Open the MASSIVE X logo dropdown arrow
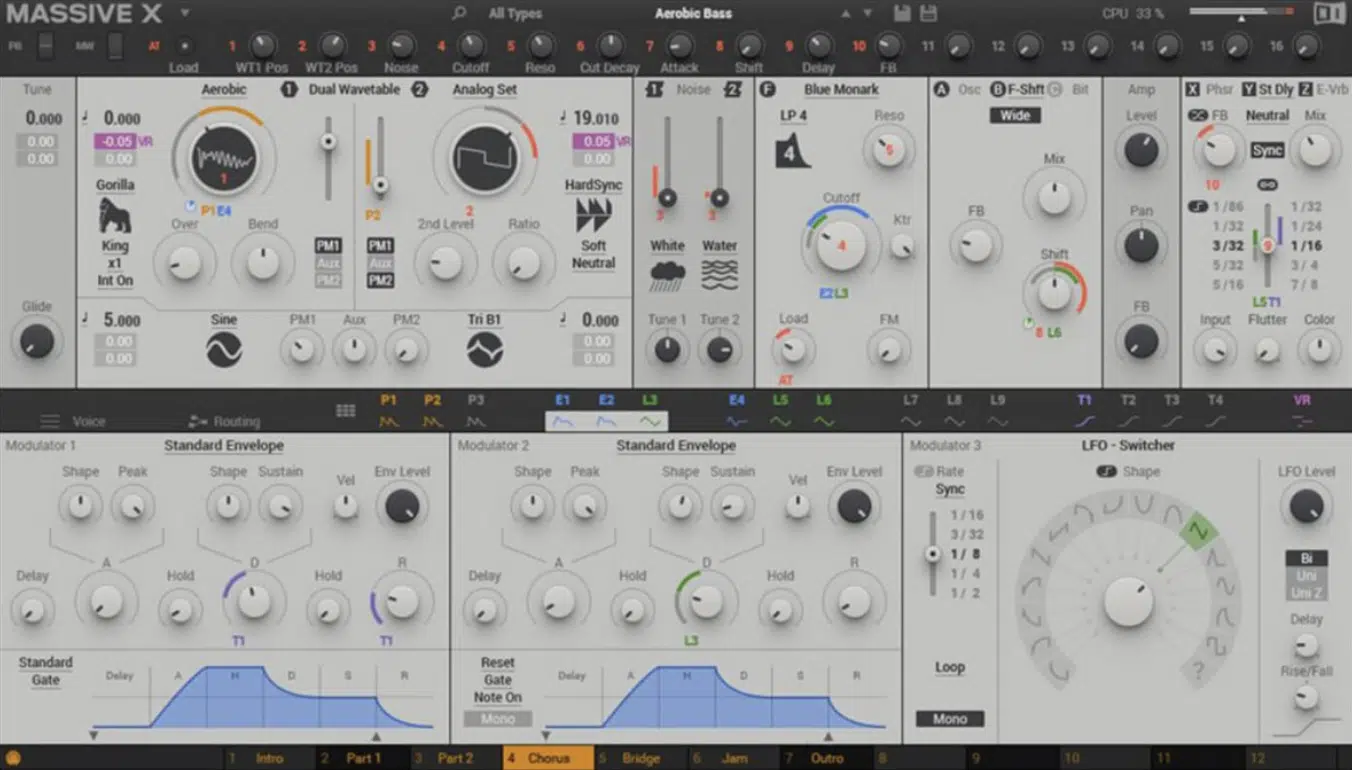Image resolution: width=1352 pixels, height=770 pixels. coord(184,13)
